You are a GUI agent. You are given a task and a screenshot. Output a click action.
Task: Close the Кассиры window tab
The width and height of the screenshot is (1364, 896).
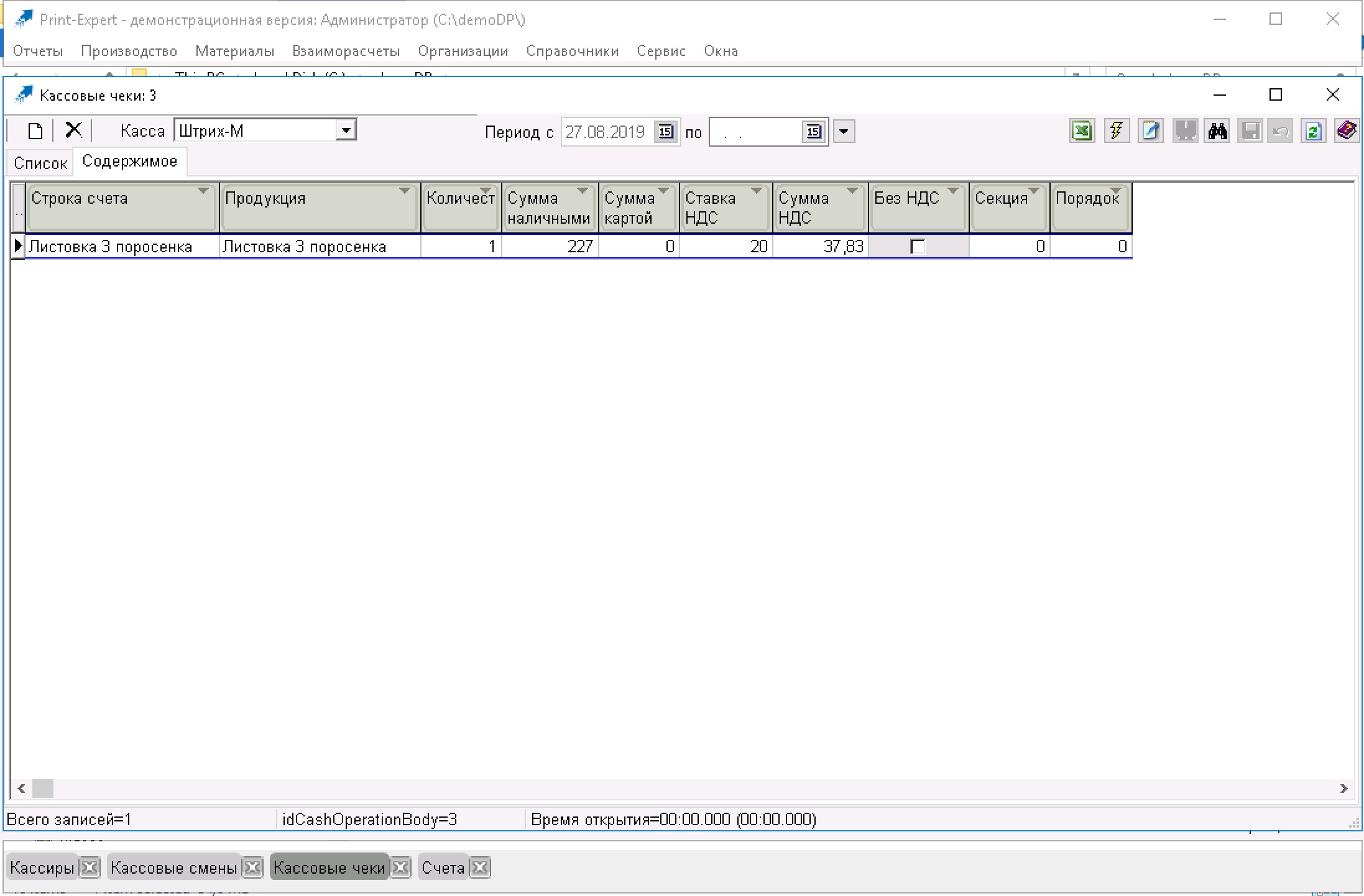[x=90, y=867]
